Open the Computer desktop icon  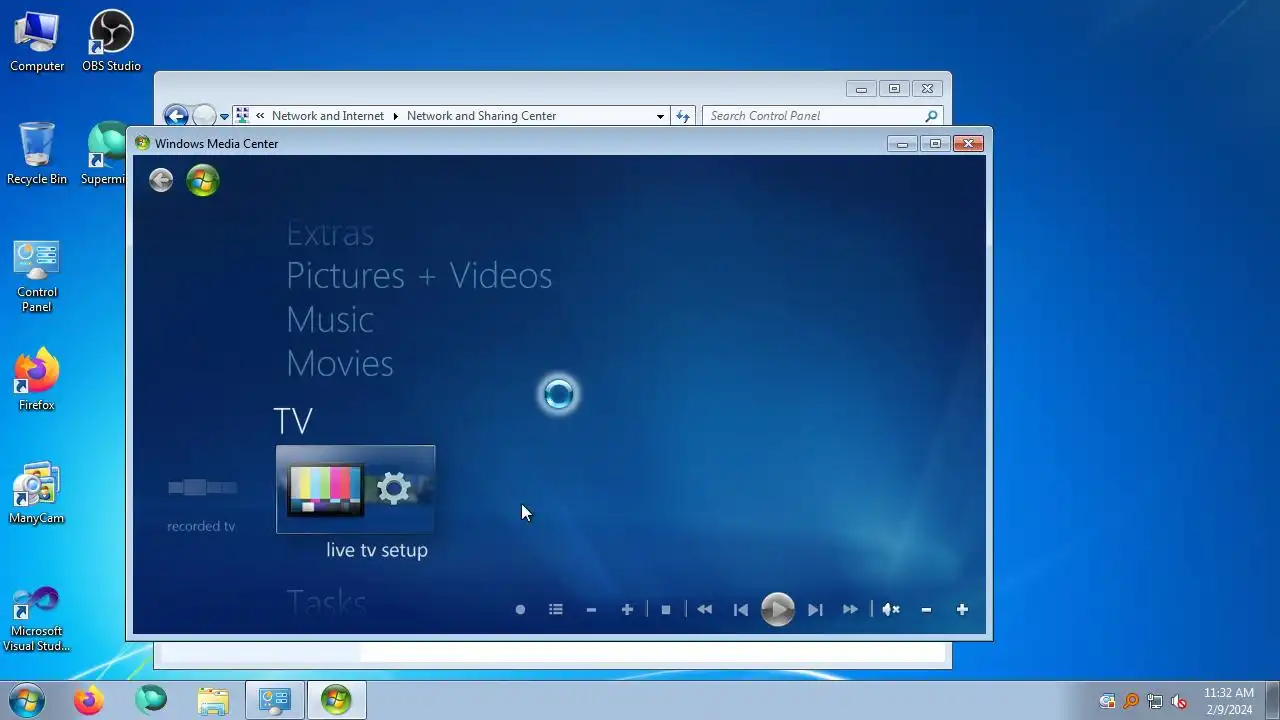37,42
